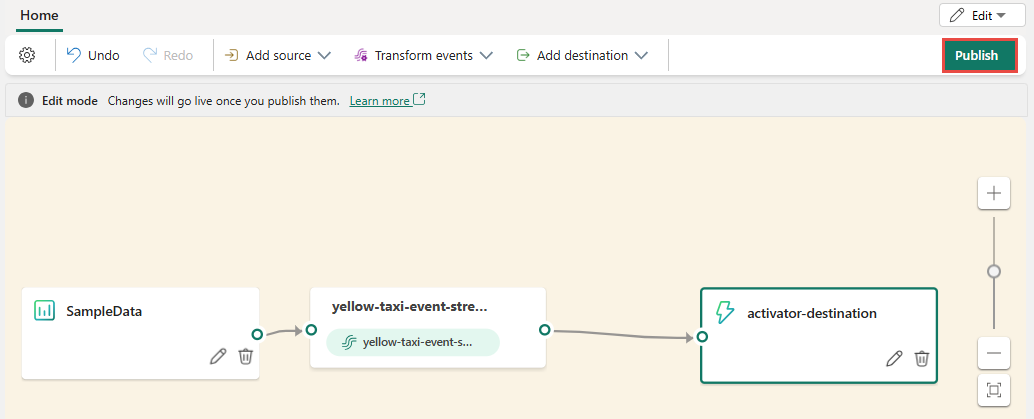The width and height of the screenshot is (1034, 419).
Task: Edit the SampleData source node
Action: coord(218,356)
